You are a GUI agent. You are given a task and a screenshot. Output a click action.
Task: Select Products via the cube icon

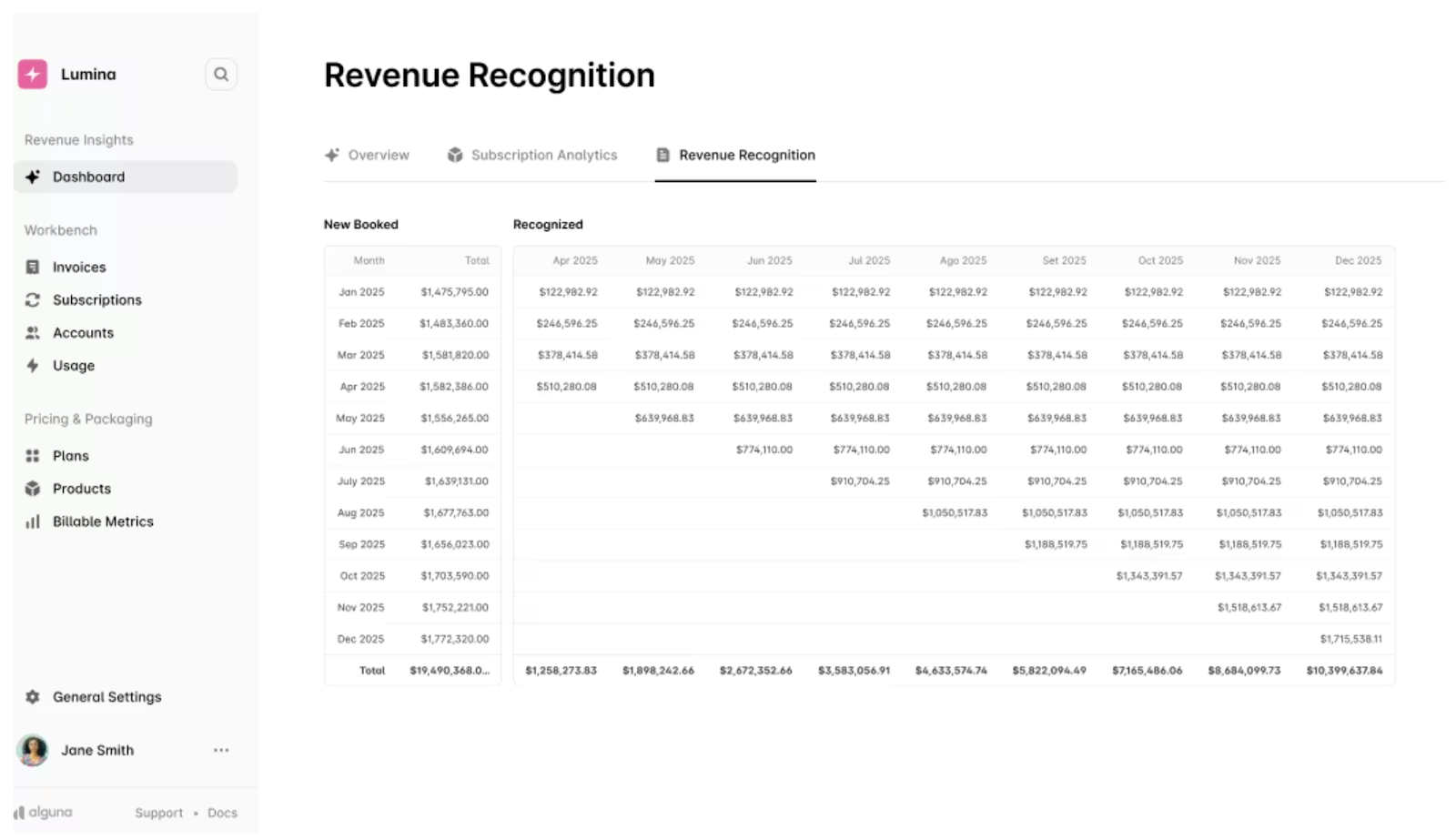click(x=33, y=488)
